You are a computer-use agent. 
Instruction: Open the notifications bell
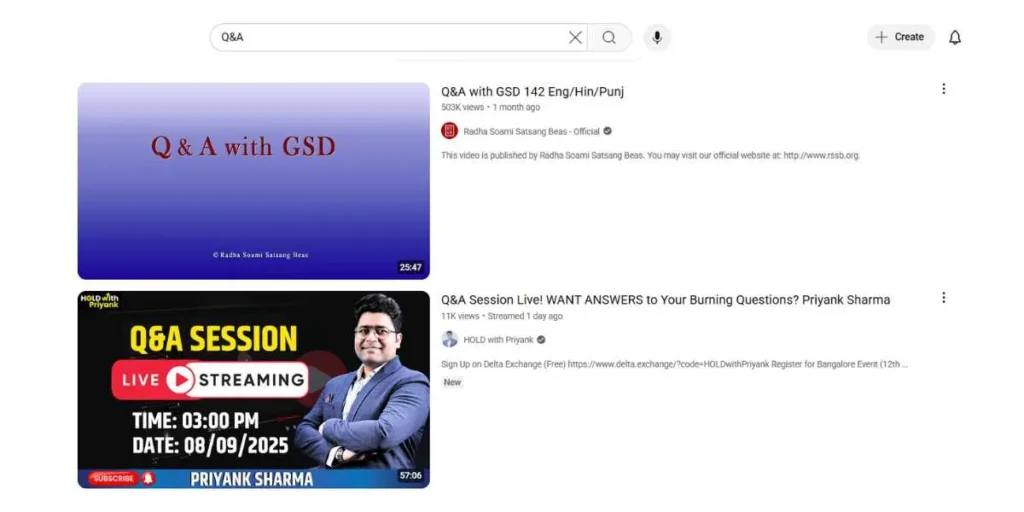(955, 37)
